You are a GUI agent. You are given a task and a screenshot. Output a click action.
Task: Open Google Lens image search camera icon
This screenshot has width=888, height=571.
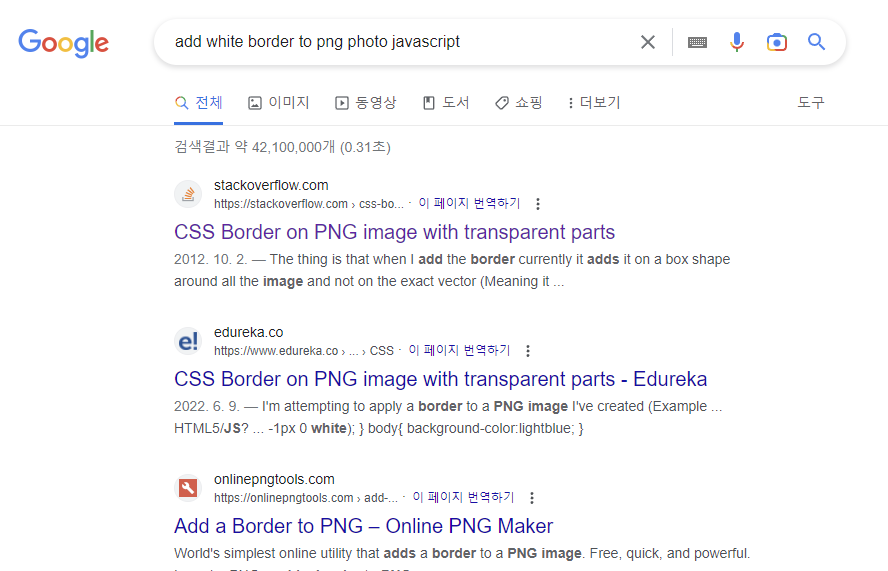[x=777, y=42]
